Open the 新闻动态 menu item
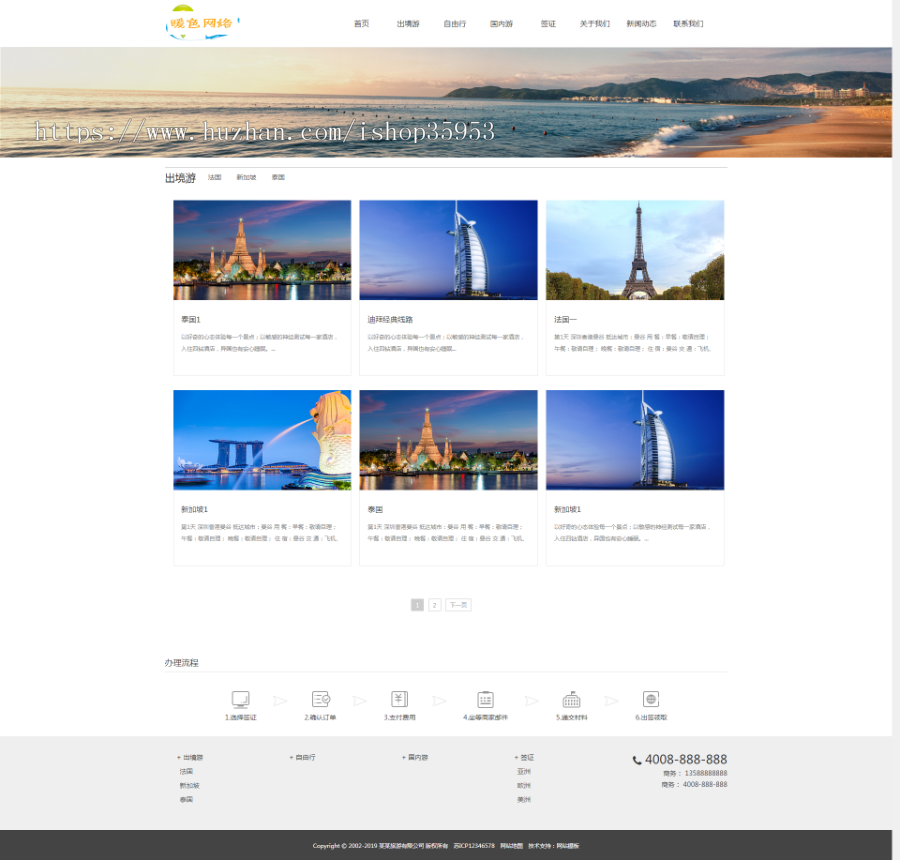Viewport: 900px width, 860px height. pos(643,23)
